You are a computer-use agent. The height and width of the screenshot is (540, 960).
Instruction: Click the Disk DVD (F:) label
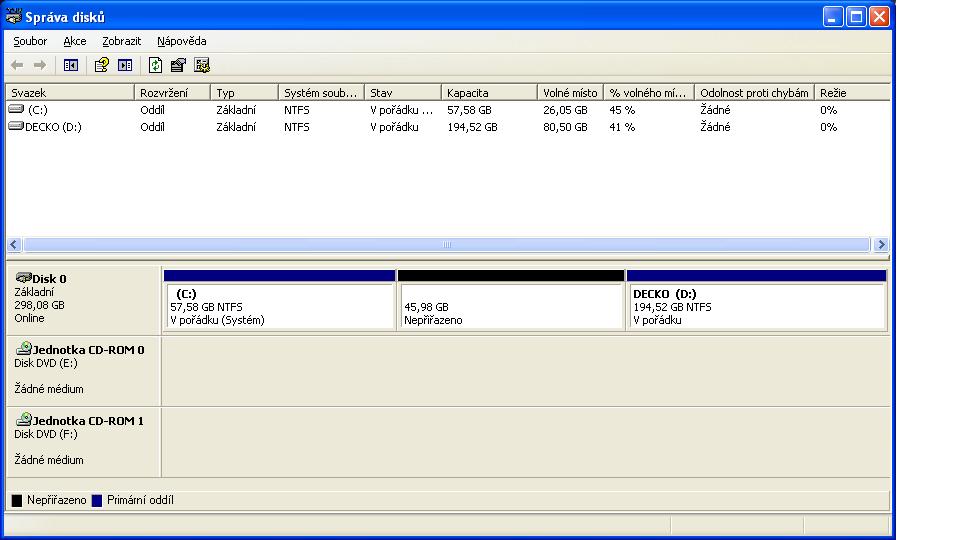(46, 434)
